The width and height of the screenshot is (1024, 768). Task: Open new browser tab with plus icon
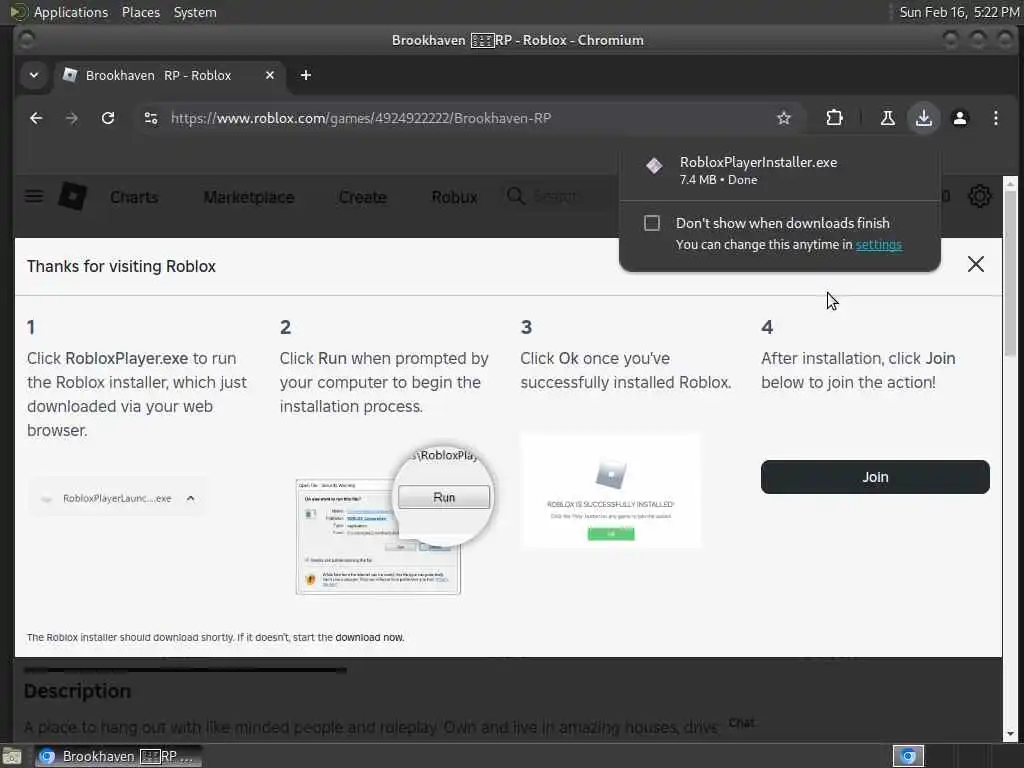point(305,76)
